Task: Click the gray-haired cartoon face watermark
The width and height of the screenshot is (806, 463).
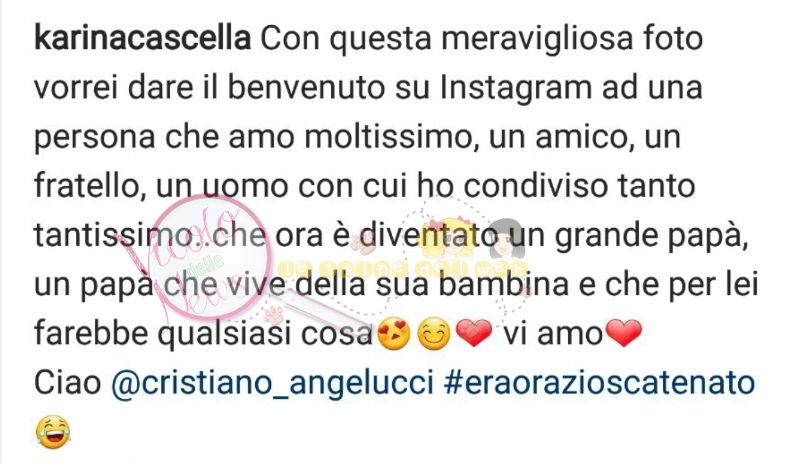Action: click(506, 239)
